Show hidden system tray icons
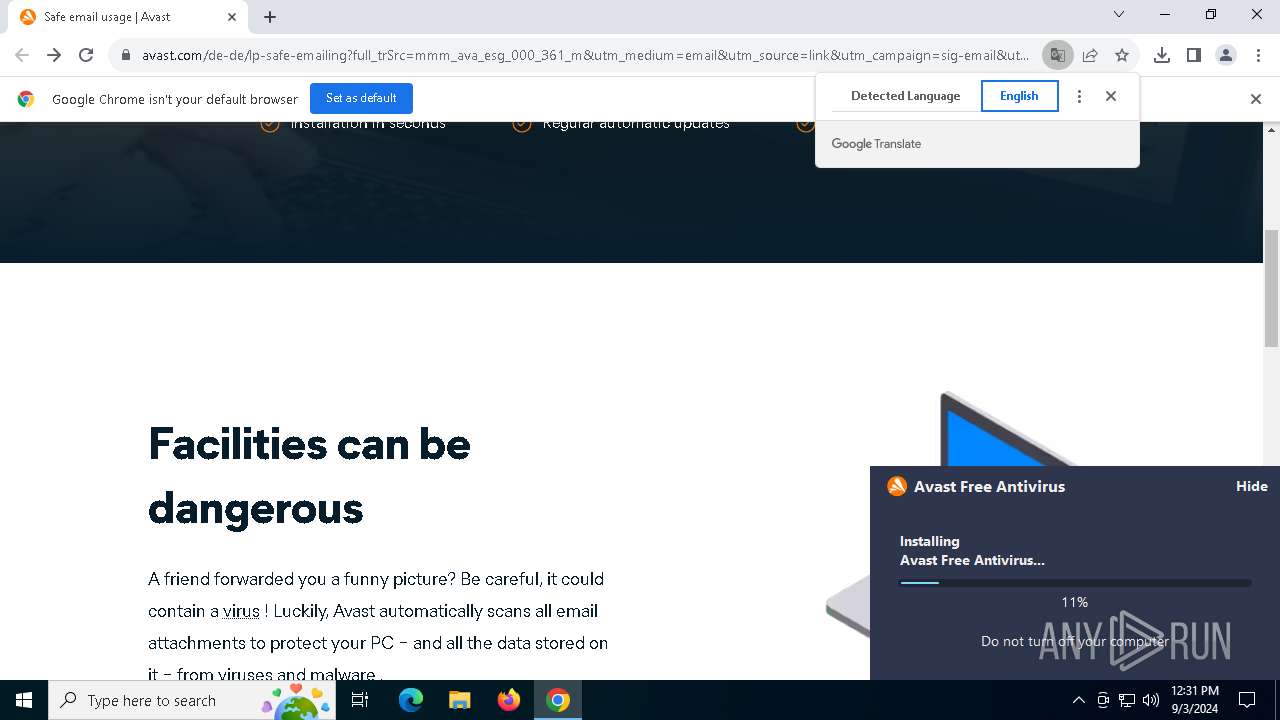The height and width of the screenshot is (720, 1280). 1078,700
